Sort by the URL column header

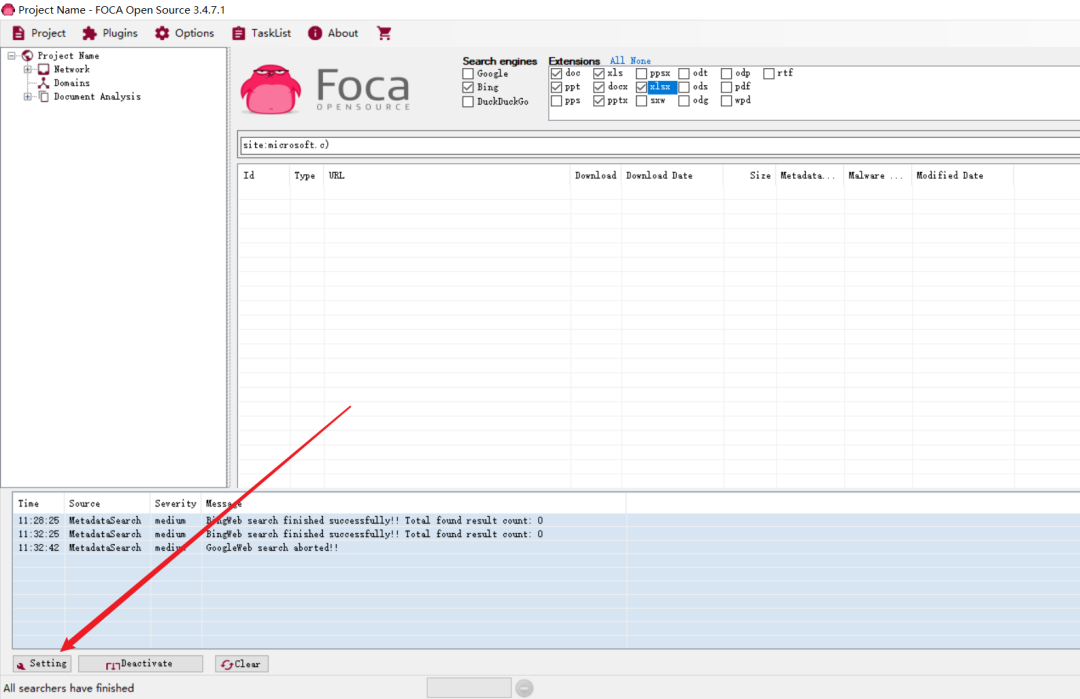(x=447, y=176)
